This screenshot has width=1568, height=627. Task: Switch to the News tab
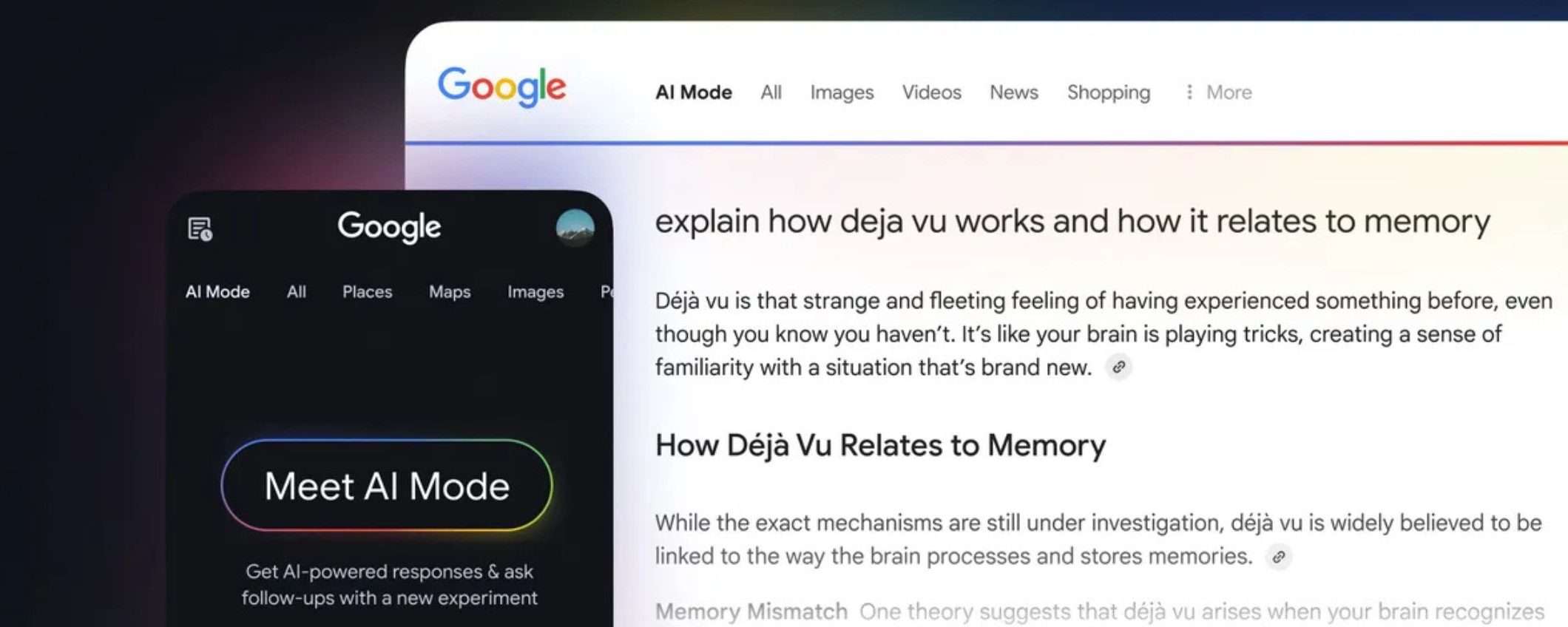coord(1014,92)
